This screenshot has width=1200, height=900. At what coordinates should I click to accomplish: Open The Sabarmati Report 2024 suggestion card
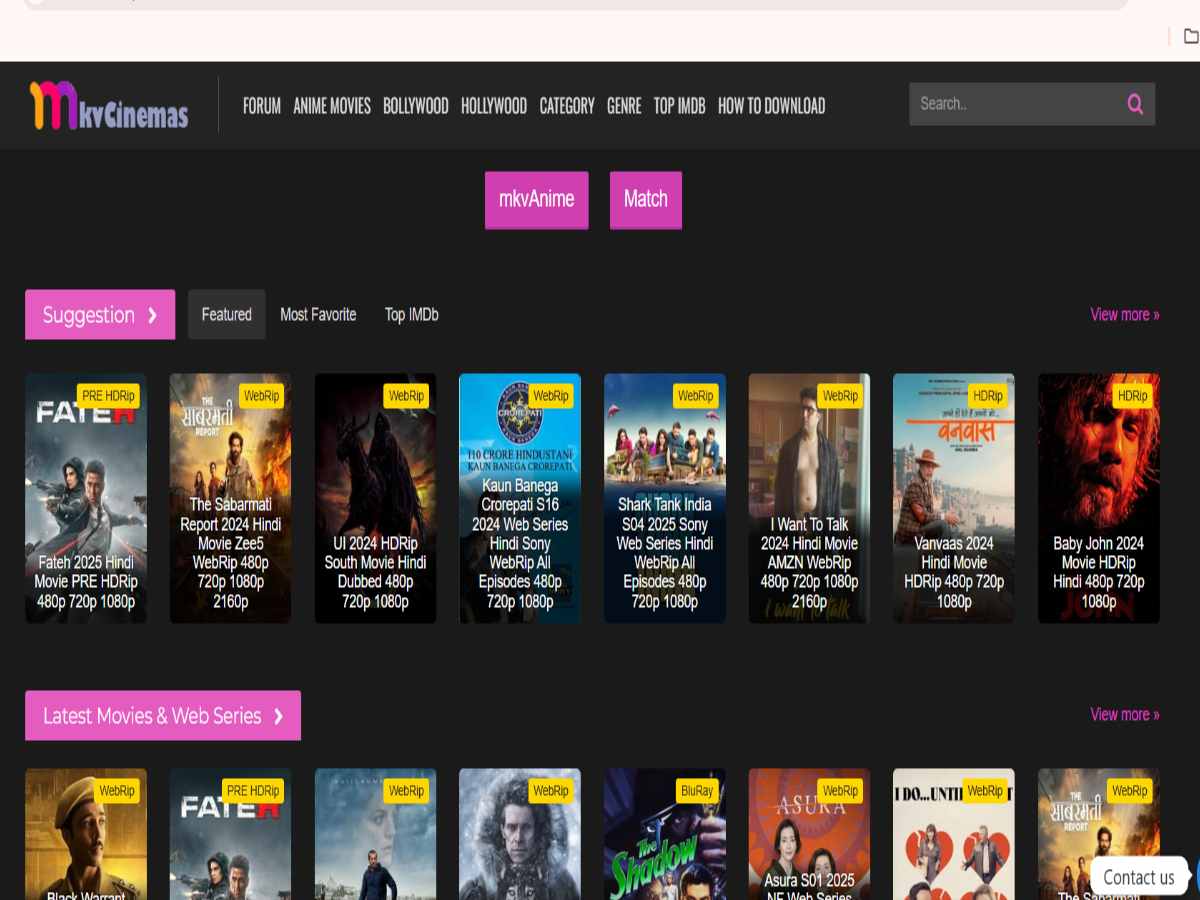231,499
